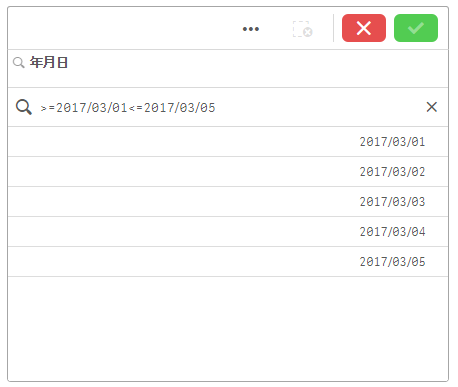Screen dimensions: 458x387
Task: Focus the search field containing >=2017/03/01<=2017/03/05
Action: 230,107
